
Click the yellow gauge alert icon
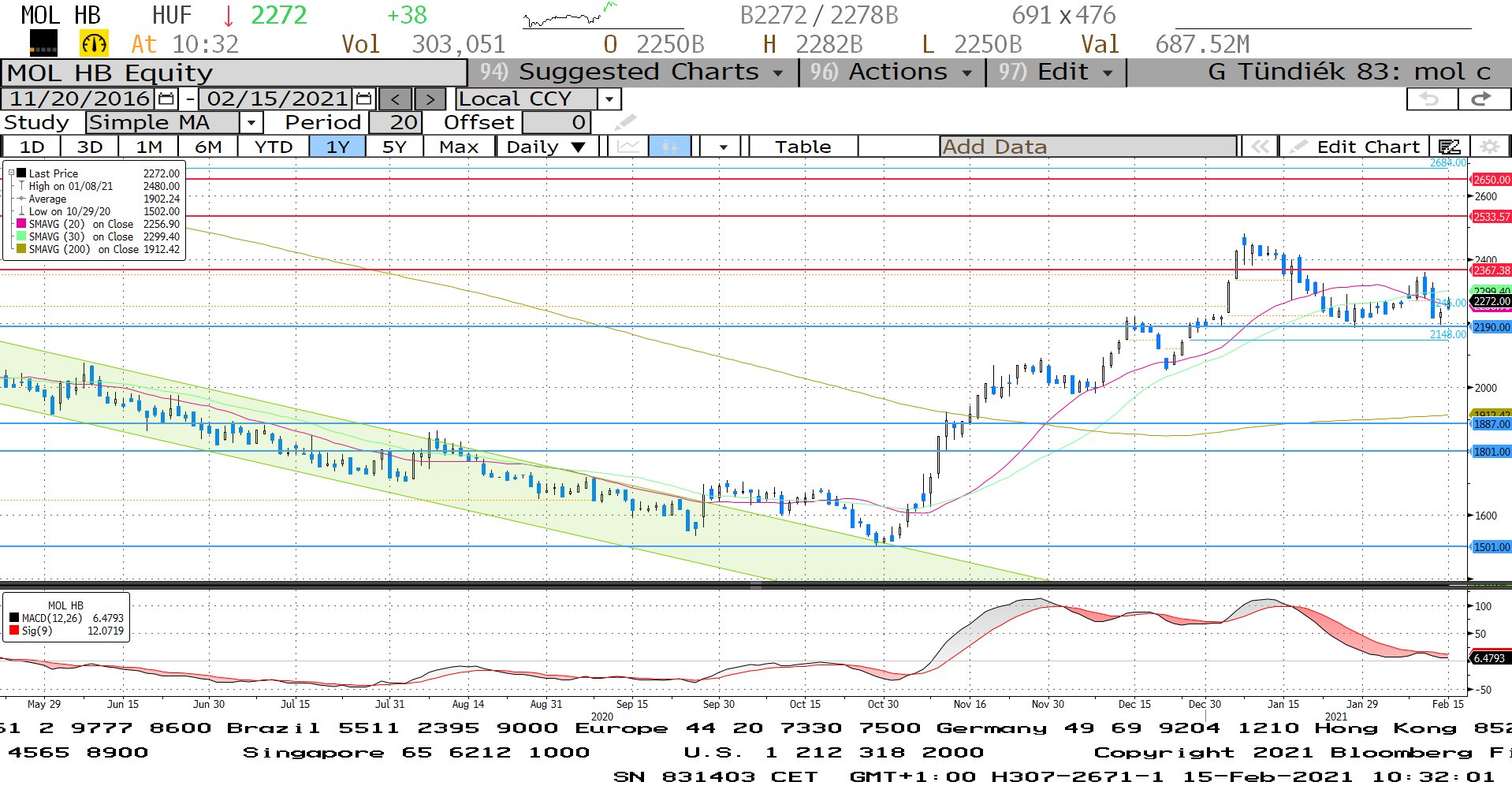pyautogui.click(x=95, y=44)
